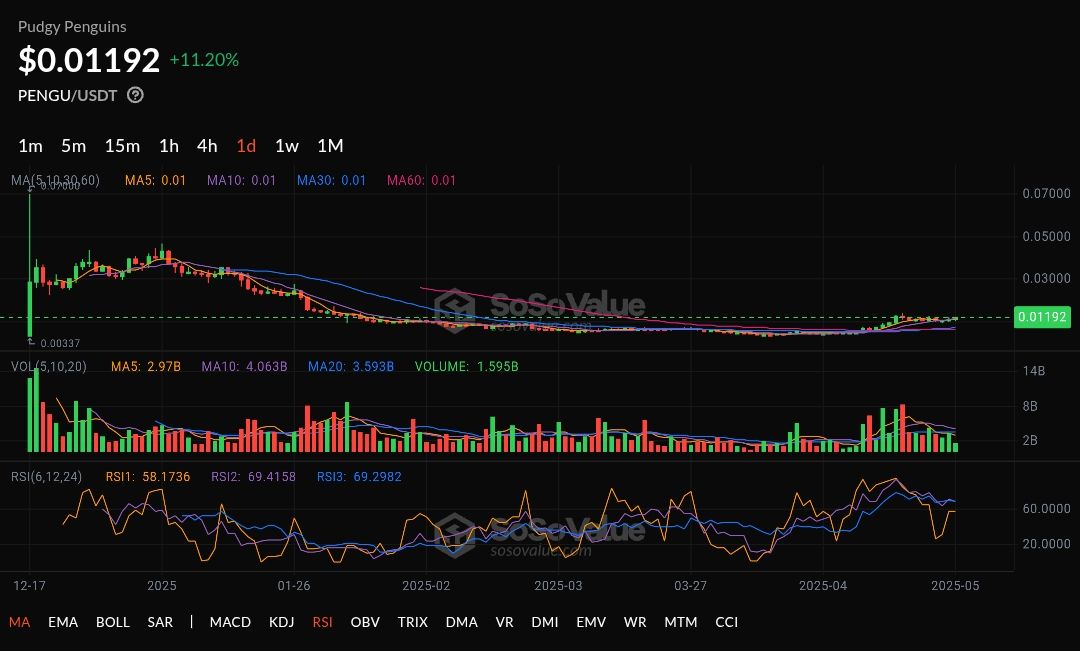Screen dimensions: 1080x651
Task: Click the green 0.01192 price tag
Action: coord(1042,317)
